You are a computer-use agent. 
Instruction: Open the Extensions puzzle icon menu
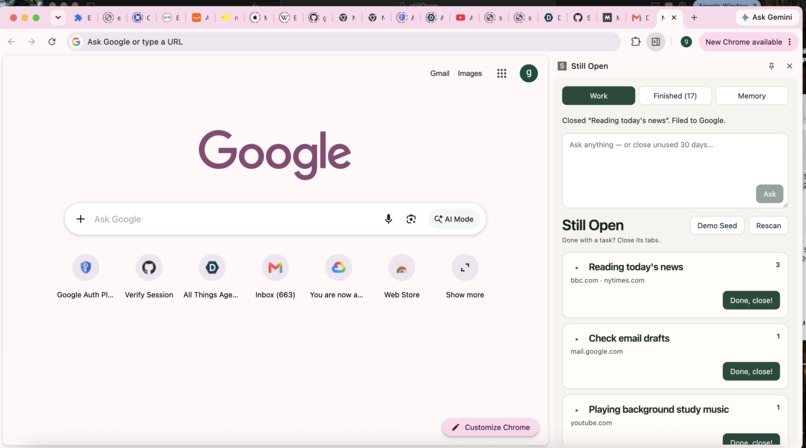point(636,42)
